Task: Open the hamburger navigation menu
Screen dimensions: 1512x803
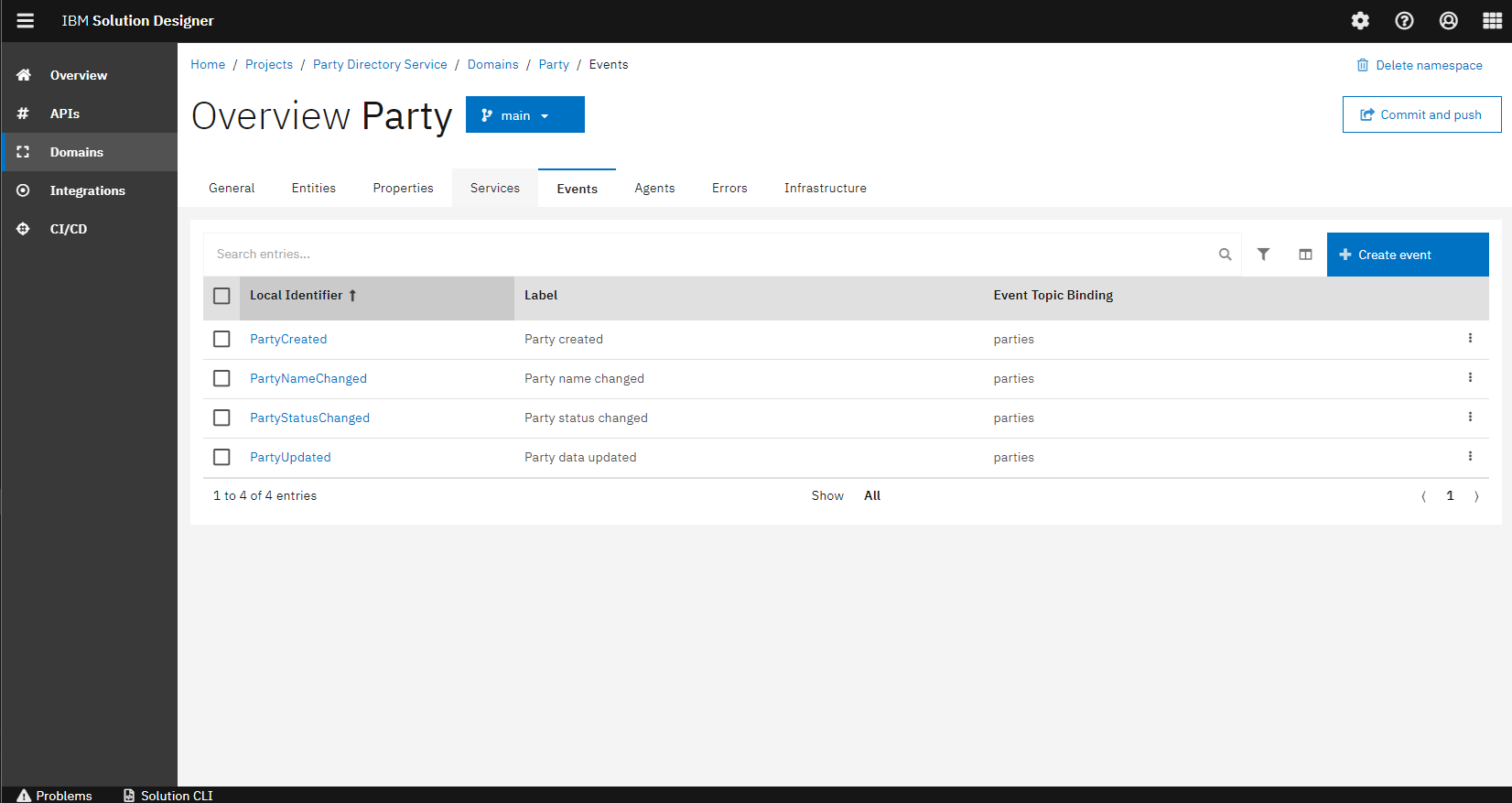Action: coord(26,20)
